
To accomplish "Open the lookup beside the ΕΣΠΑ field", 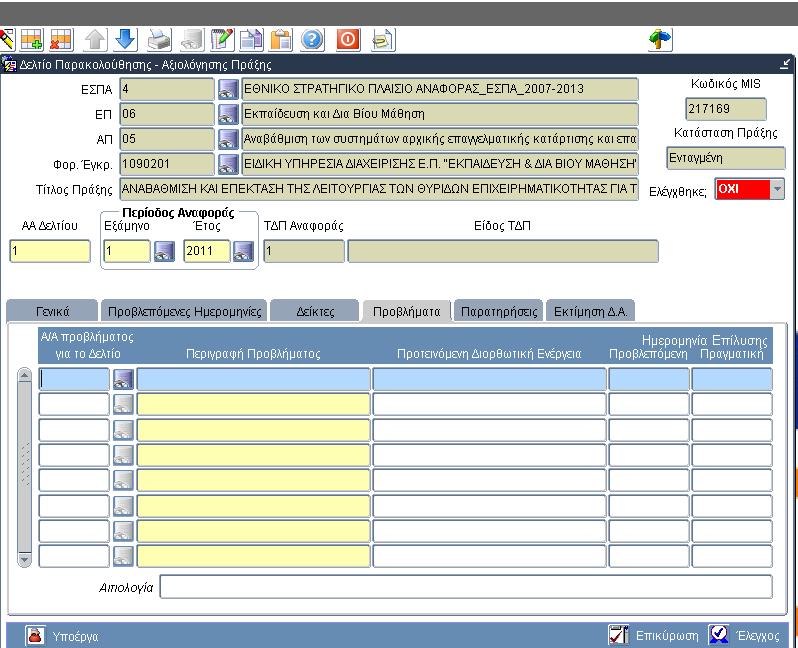I will click(x=228, y=89).
